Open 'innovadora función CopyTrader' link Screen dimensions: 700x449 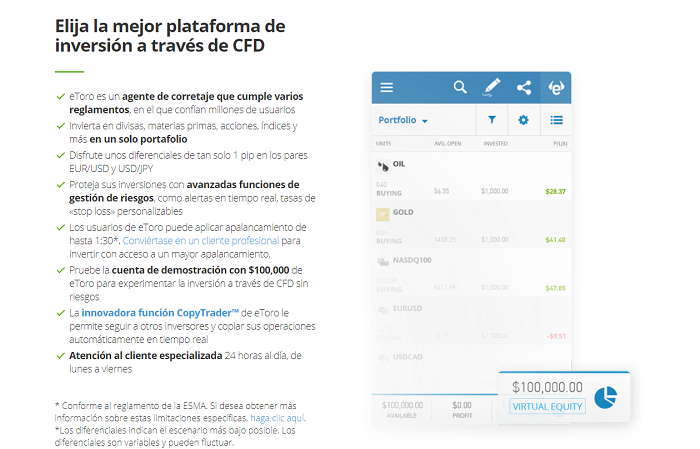(160, 313)
